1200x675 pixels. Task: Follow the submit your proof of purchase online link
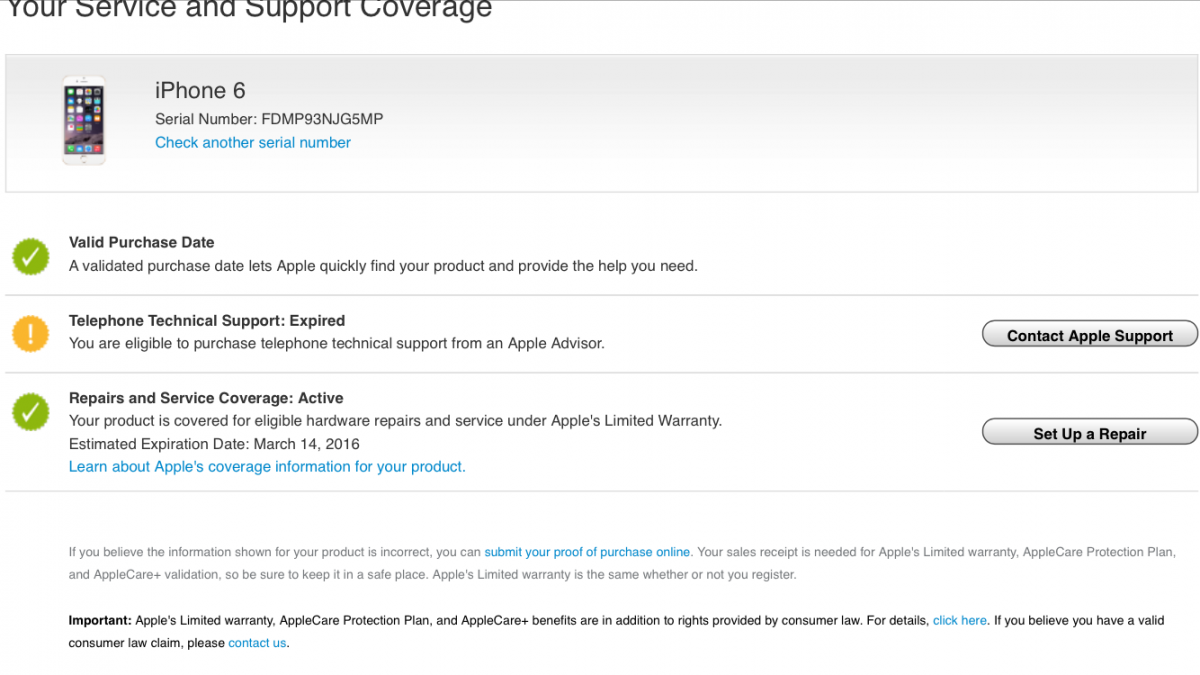pyautogui.click(x=587, y=552)
